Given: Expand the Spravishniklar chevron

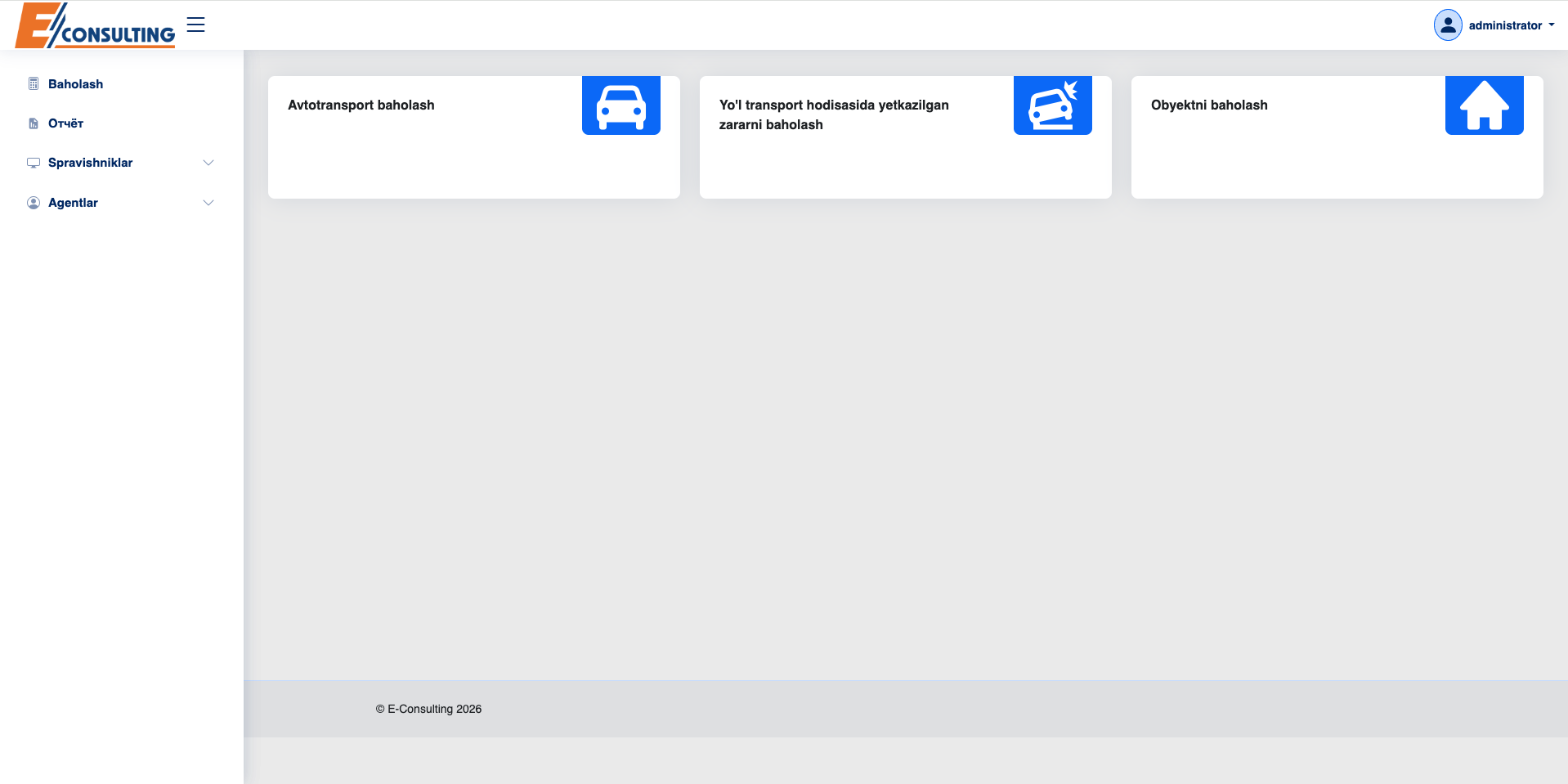Looking at the screenshot, I should 208,163.
